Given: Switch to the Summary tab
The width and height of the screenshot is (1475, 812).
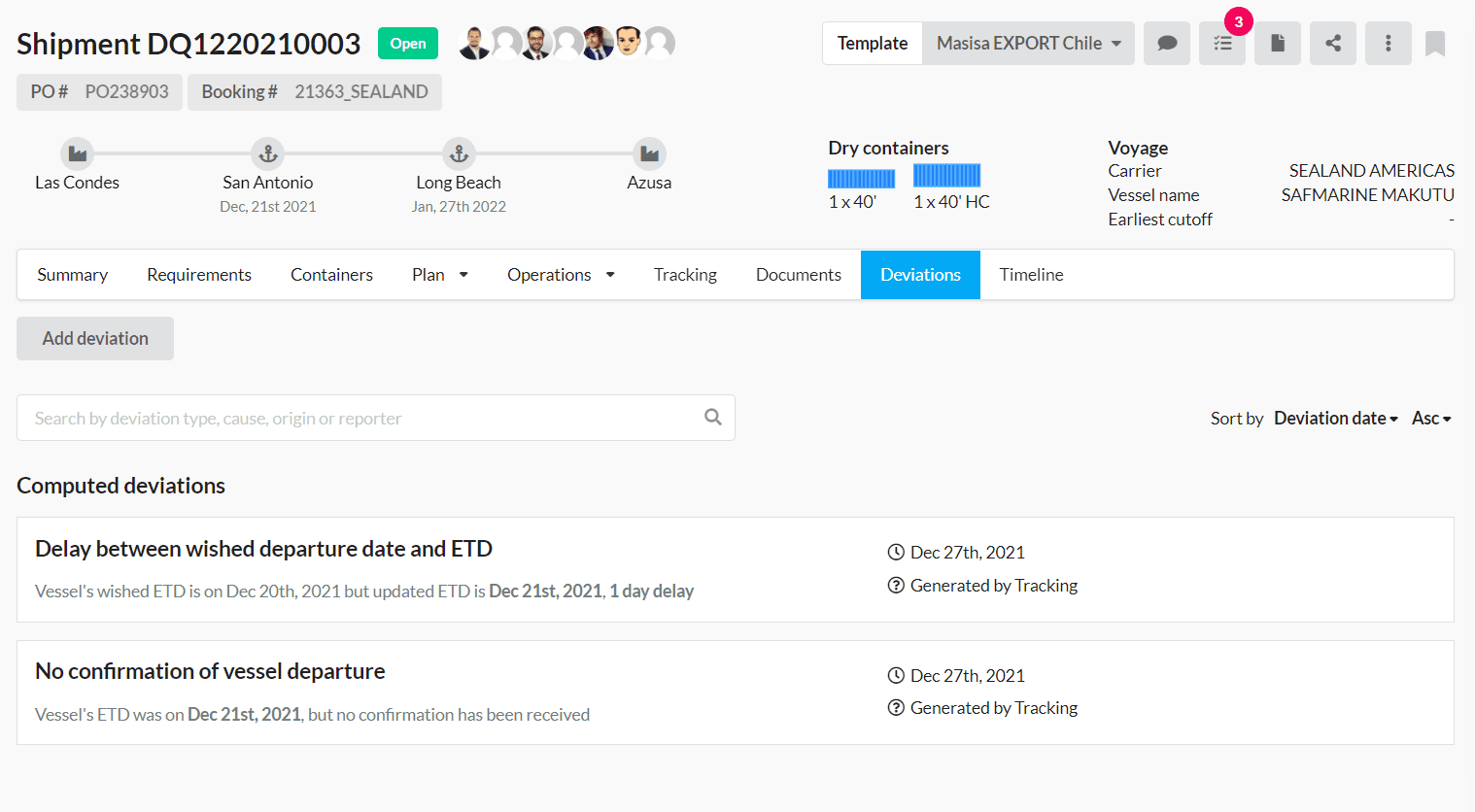Looking at the screenshot, I should [72, 275].
